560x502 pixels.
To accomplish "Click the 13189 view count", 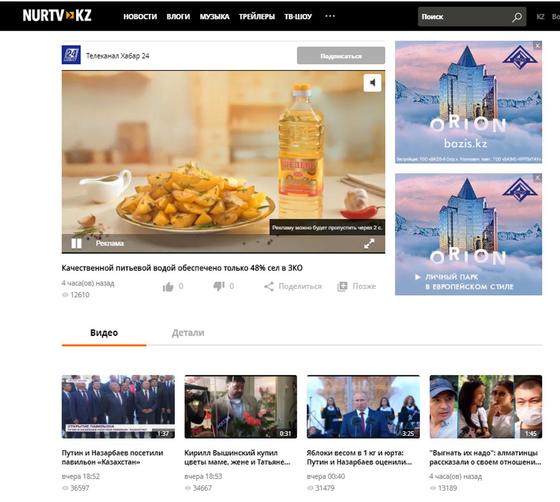I will [x=447, y=488].
